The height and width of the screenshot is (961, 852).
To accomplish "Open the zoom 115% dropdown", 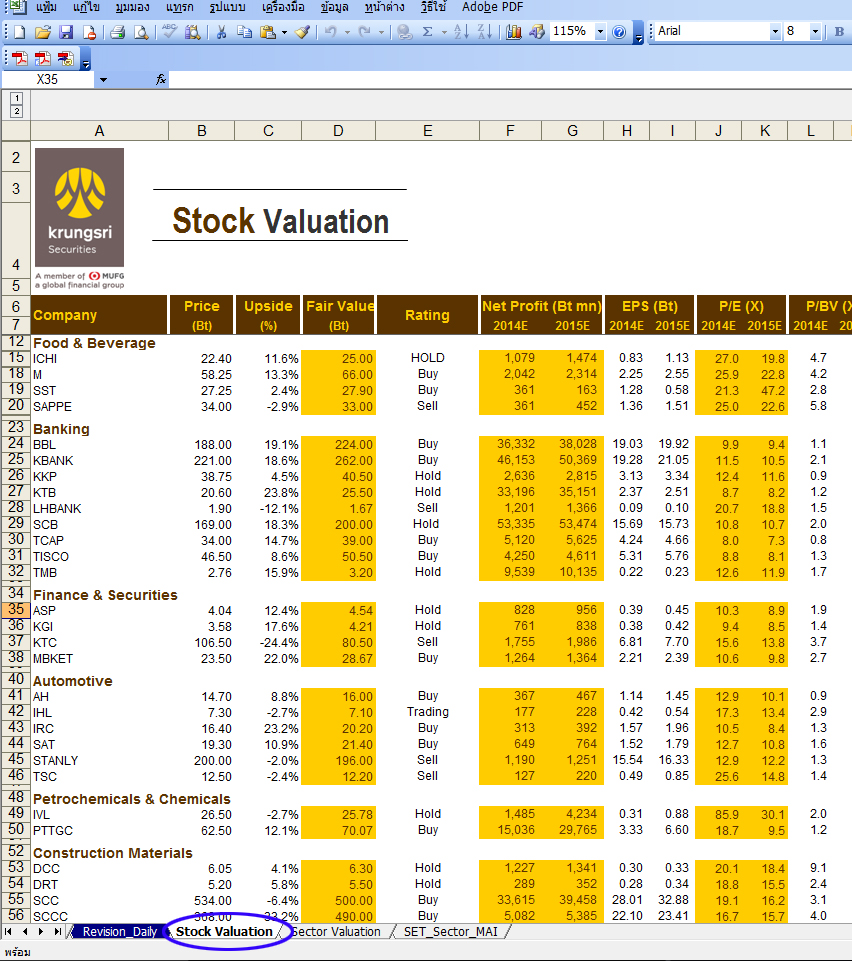I will 600,32.
